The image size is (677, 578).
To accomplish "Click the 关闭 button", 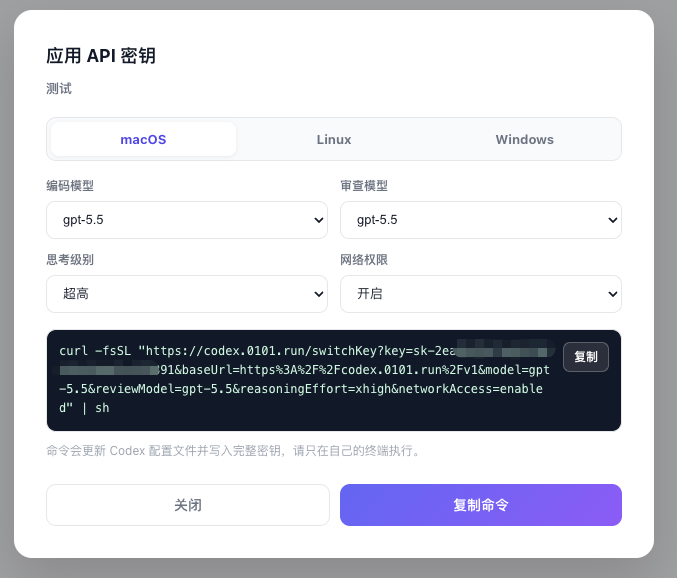I will (x=188, y=505).
